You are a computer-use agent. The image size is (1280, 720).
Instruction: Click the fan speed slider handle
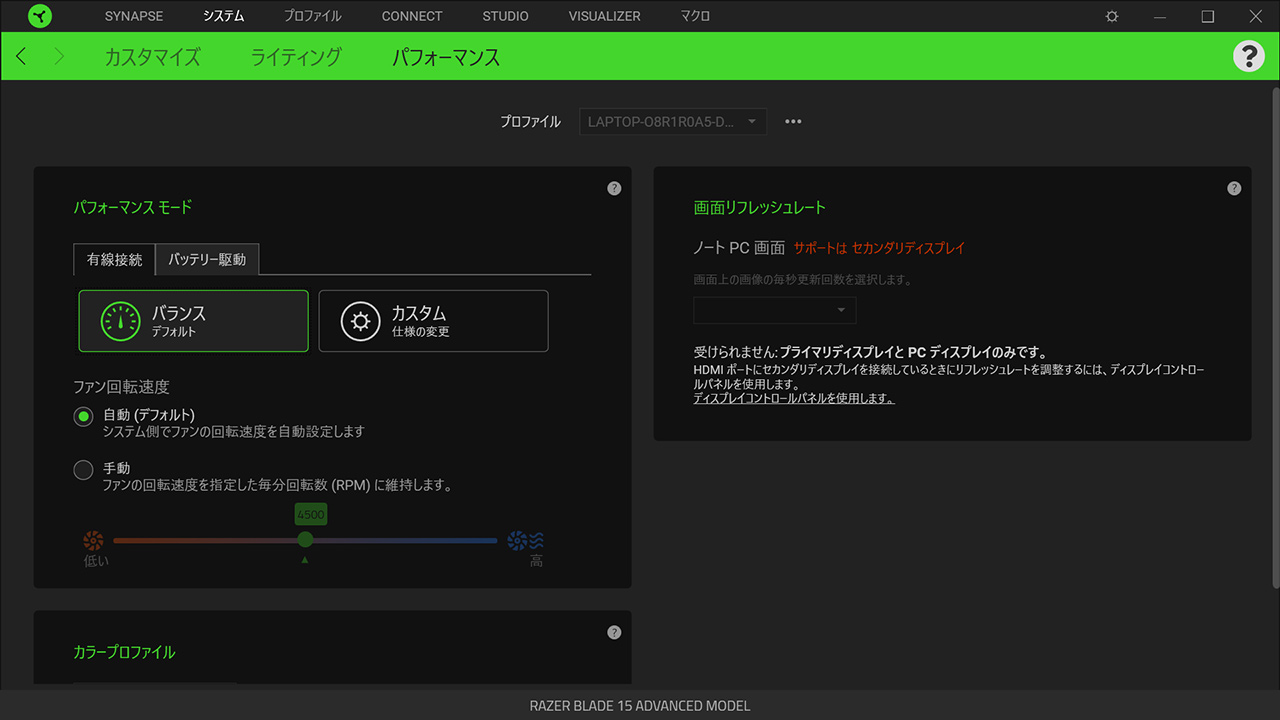305,540
